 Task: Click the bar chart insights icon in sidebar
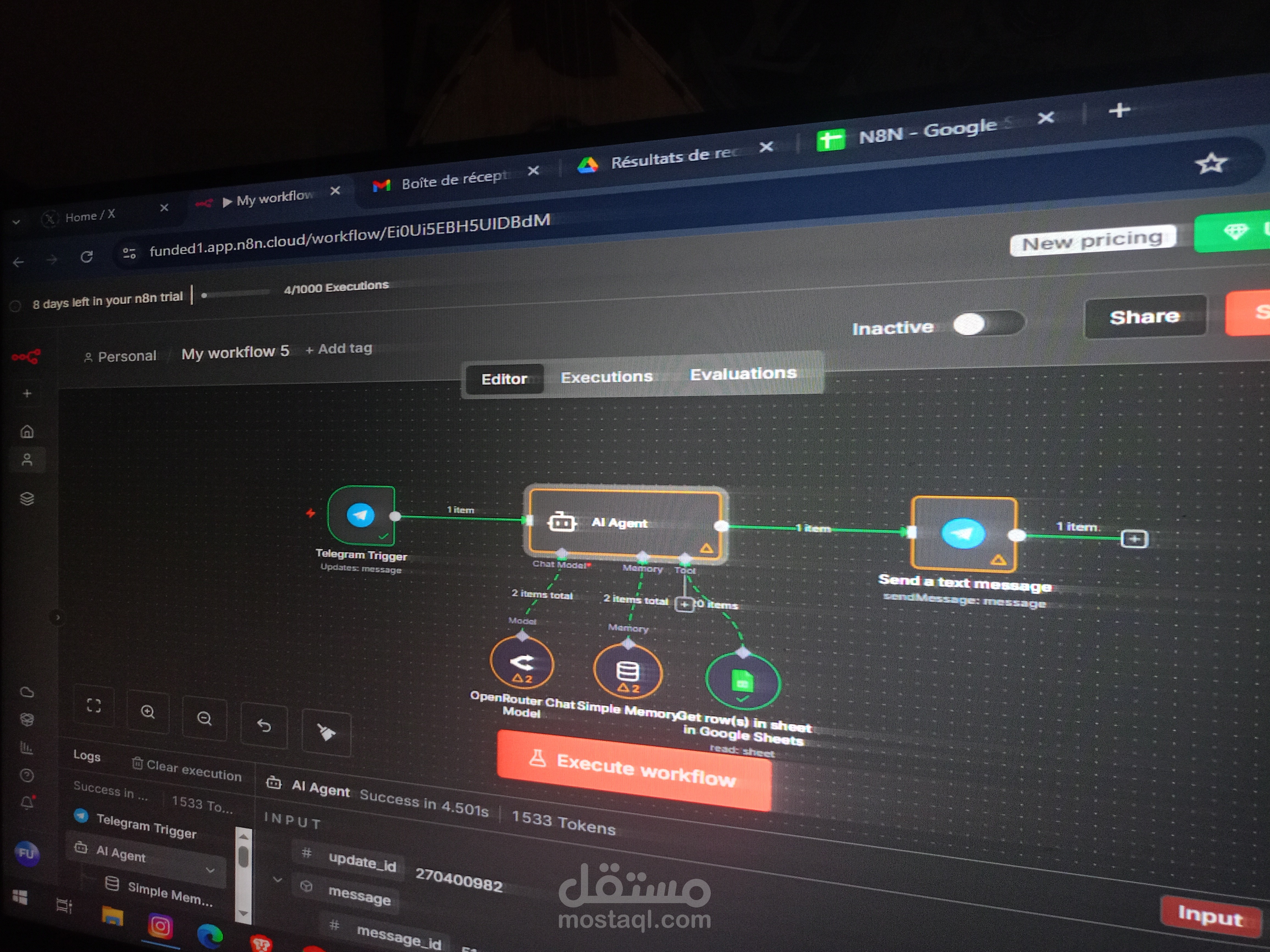(26, 748)
